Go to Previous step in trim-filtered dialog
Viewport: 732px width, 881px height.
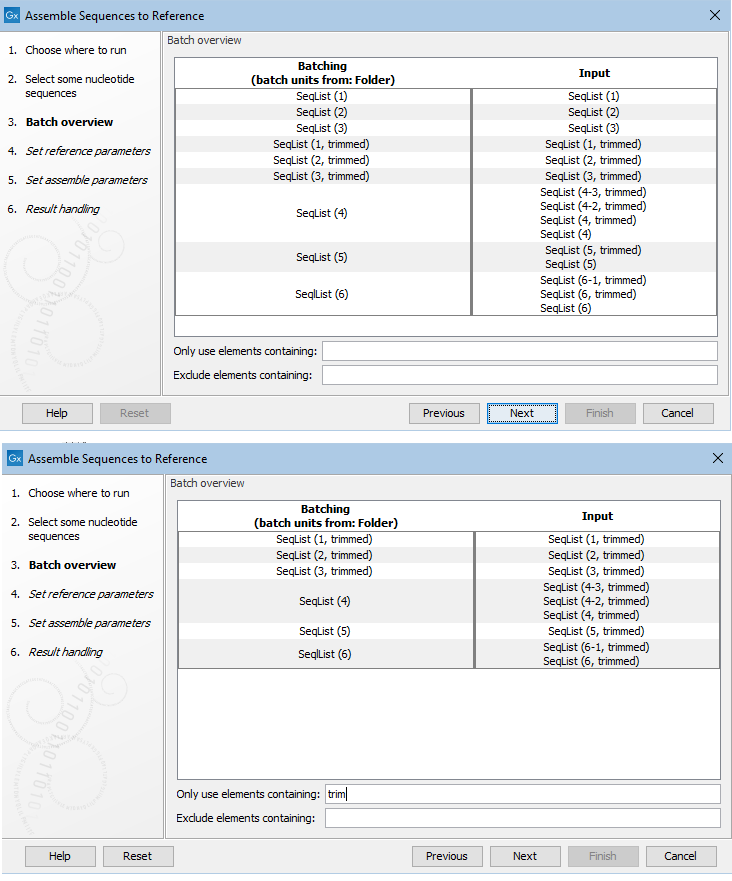pos(447,856)
